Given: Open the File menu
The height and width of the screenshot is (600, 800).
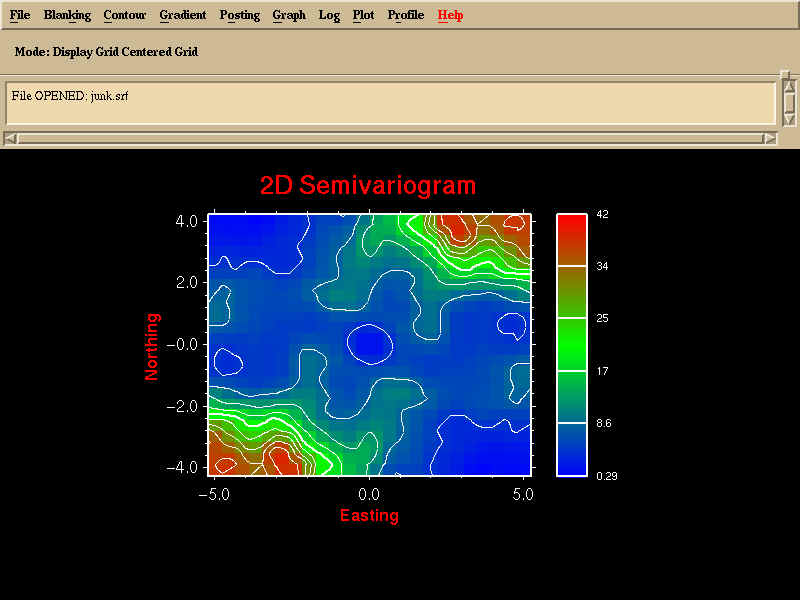Looking at the screenshot, I should point(20,15).
